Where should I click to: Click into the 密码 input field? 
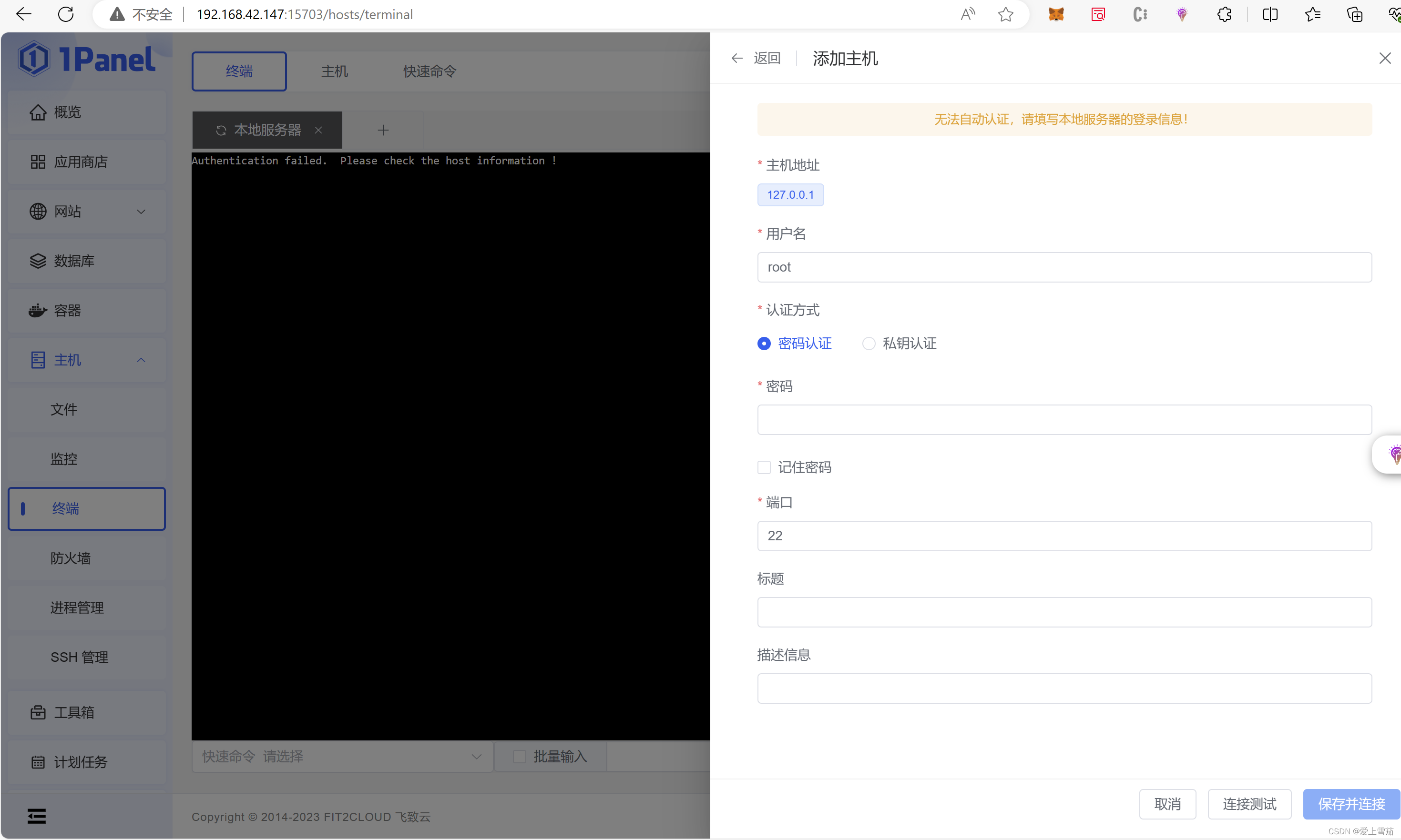click(1064, 420)
